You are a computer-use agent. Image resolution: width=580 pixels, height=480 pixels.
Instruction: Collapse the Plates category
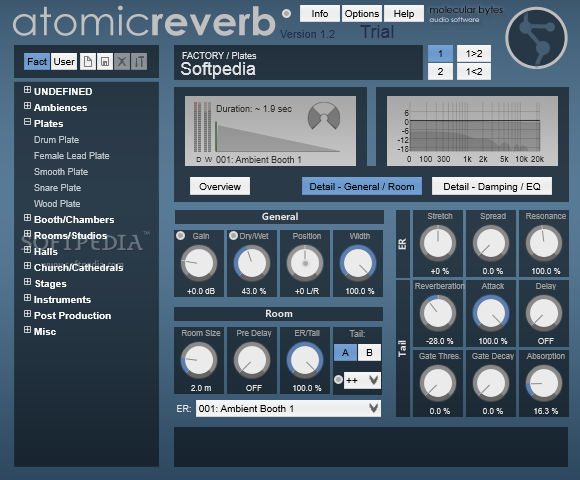(27, 122)
